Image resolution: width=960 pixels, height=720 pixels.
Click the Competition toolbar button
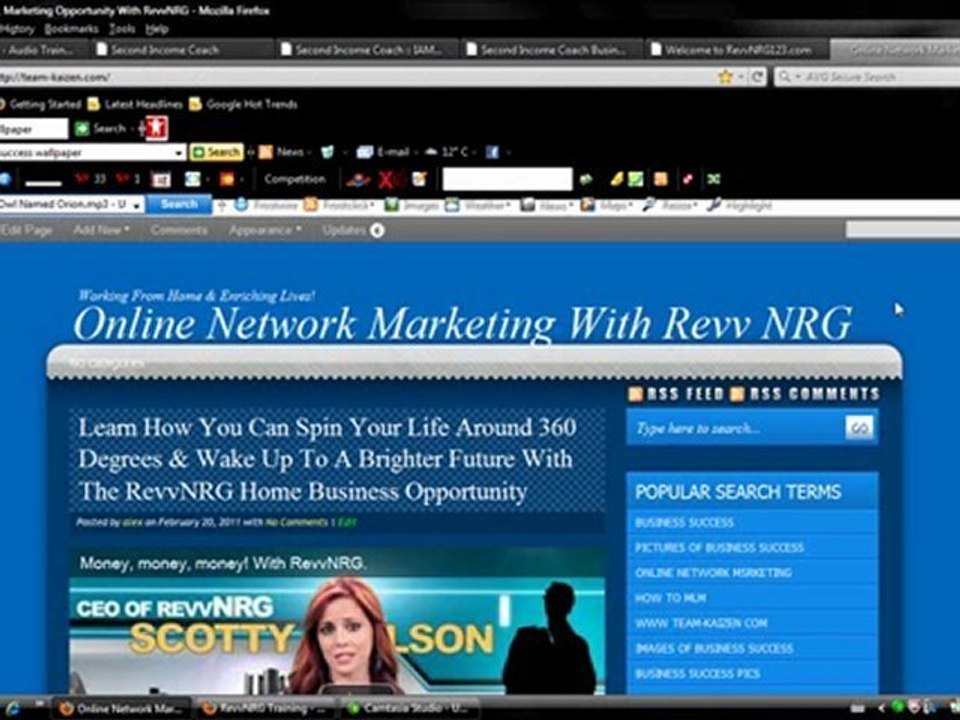coord(294,179)
